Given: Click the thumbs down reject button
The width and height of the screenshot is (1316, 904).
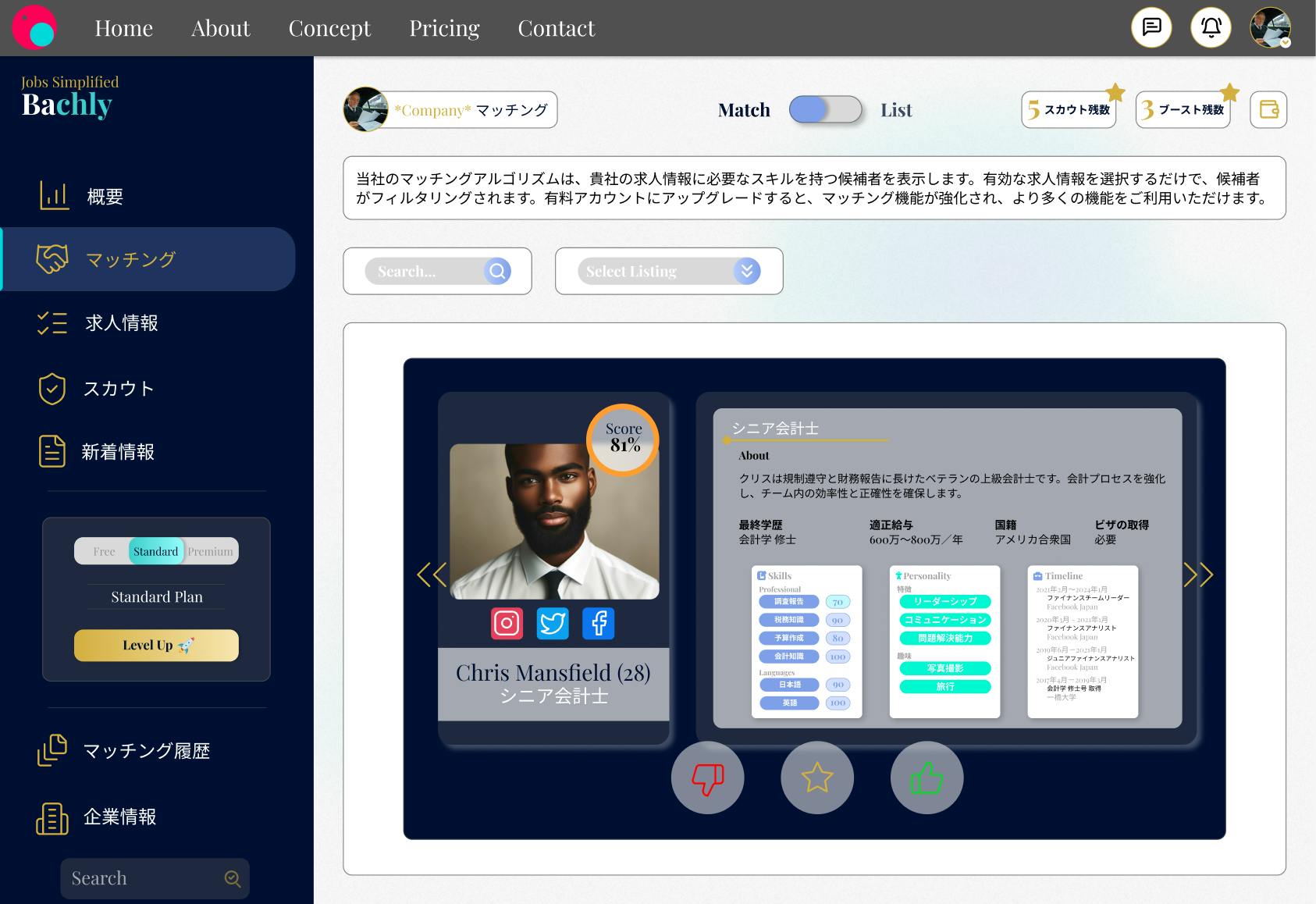Looking at the screenshot, I should [707, 778].
